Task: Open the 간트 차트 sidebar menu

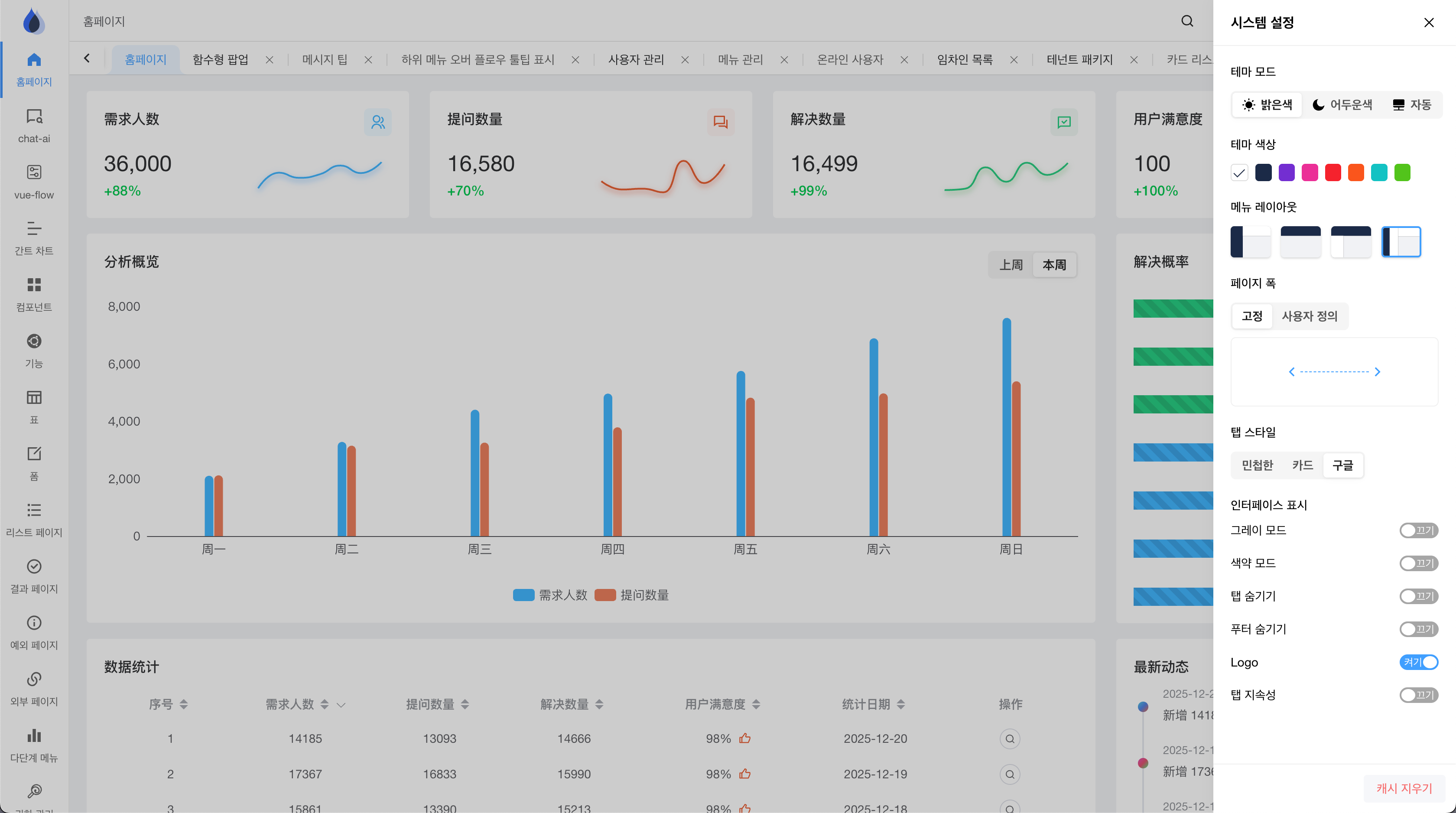Action: [x=34, y=238]
